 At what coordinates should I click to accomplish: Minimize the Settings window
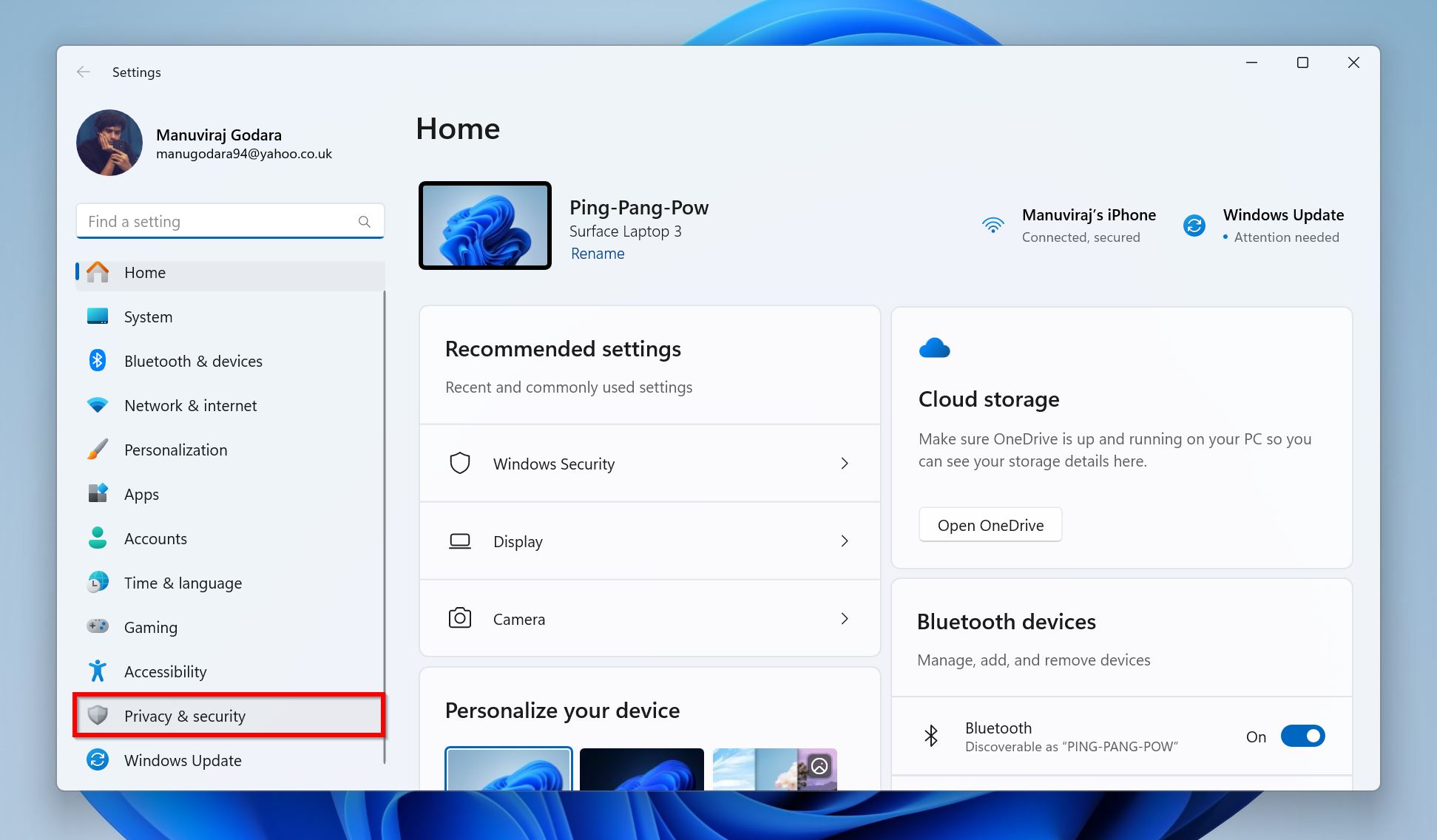(1251, 63)
